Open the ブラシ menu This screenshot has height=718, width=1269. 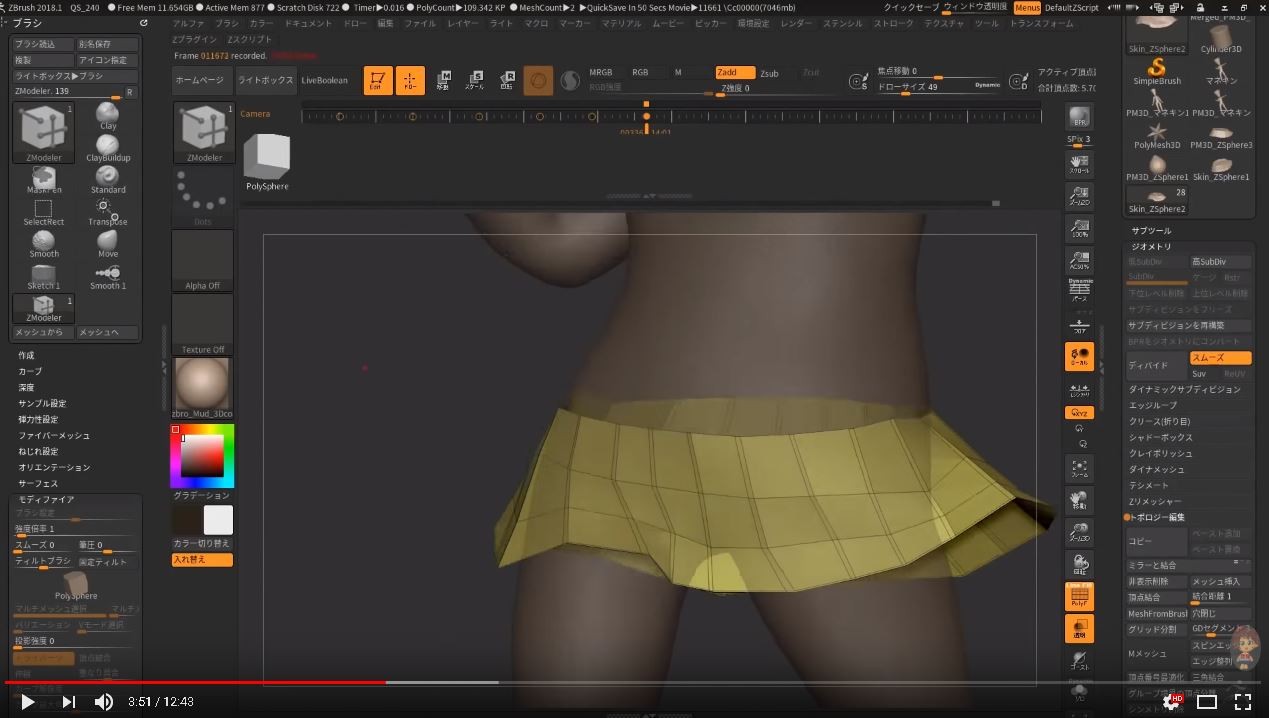click(x=227, y=22)
